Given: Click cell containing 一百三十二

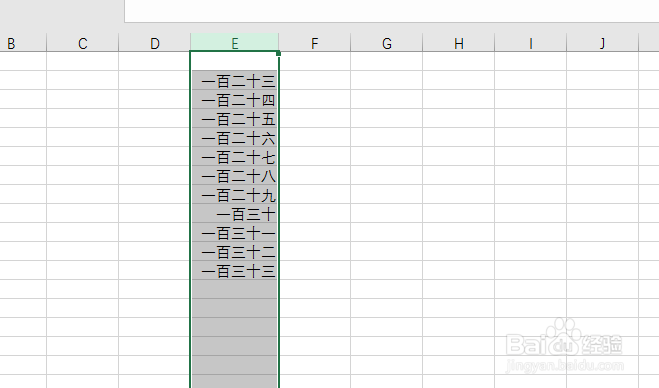Looking at the screenshot, I should pos(235,251).
